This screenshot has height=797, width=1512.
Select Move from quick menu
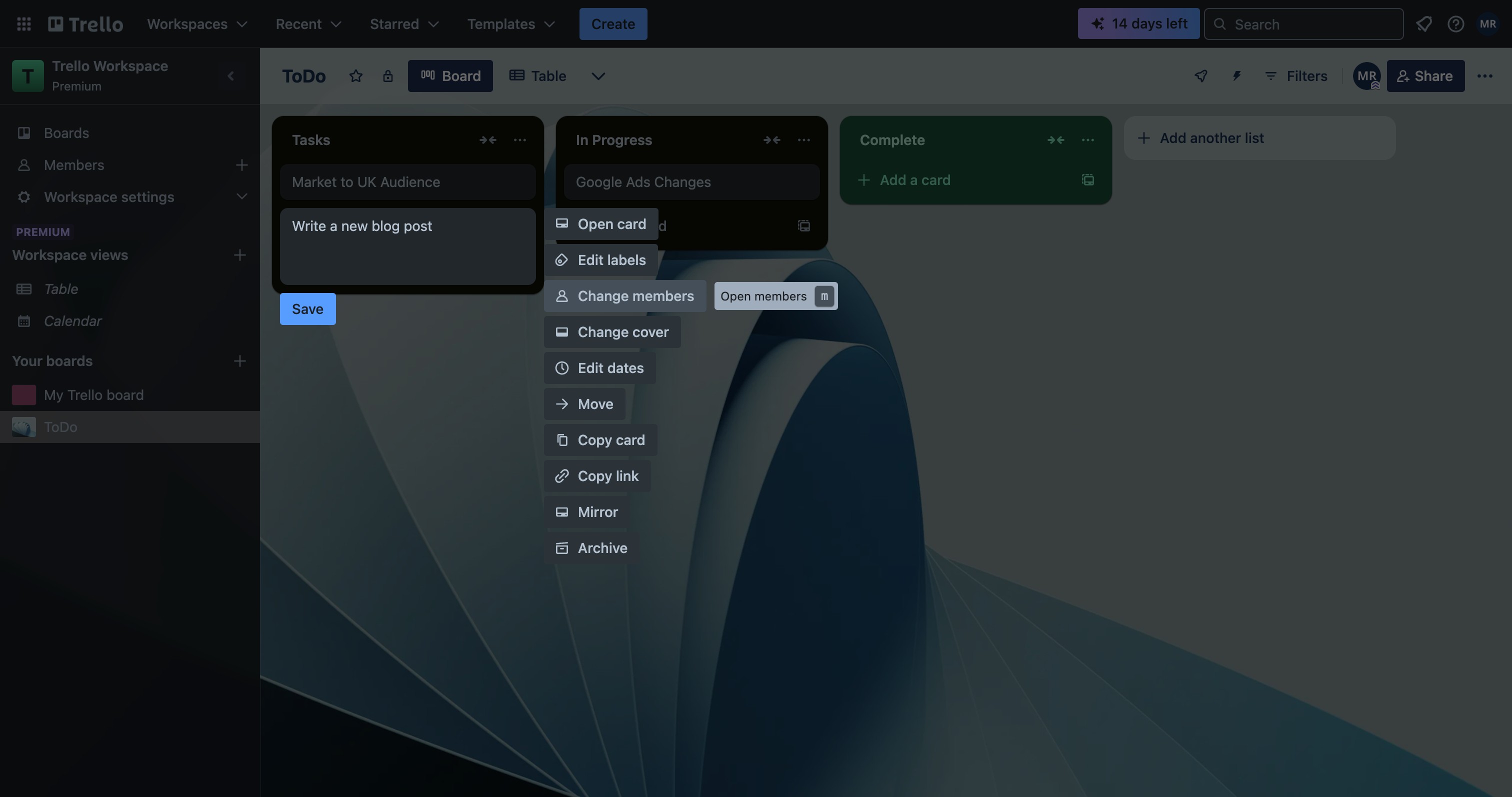click(584, 404)
